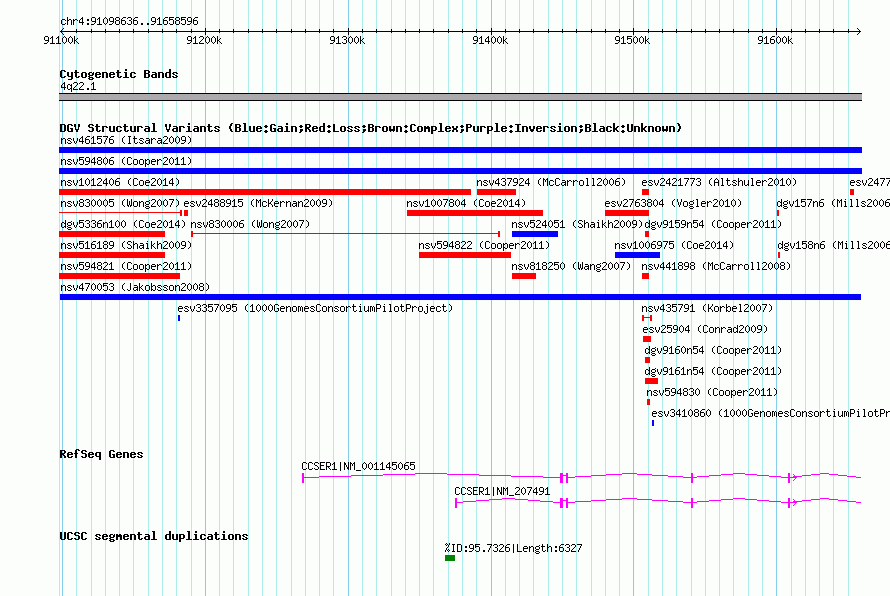890x596 pixels.
Task: Open esv3357095 (1000GenomesConsortiumPilotProject) label
Action: [x=315, y=308]
